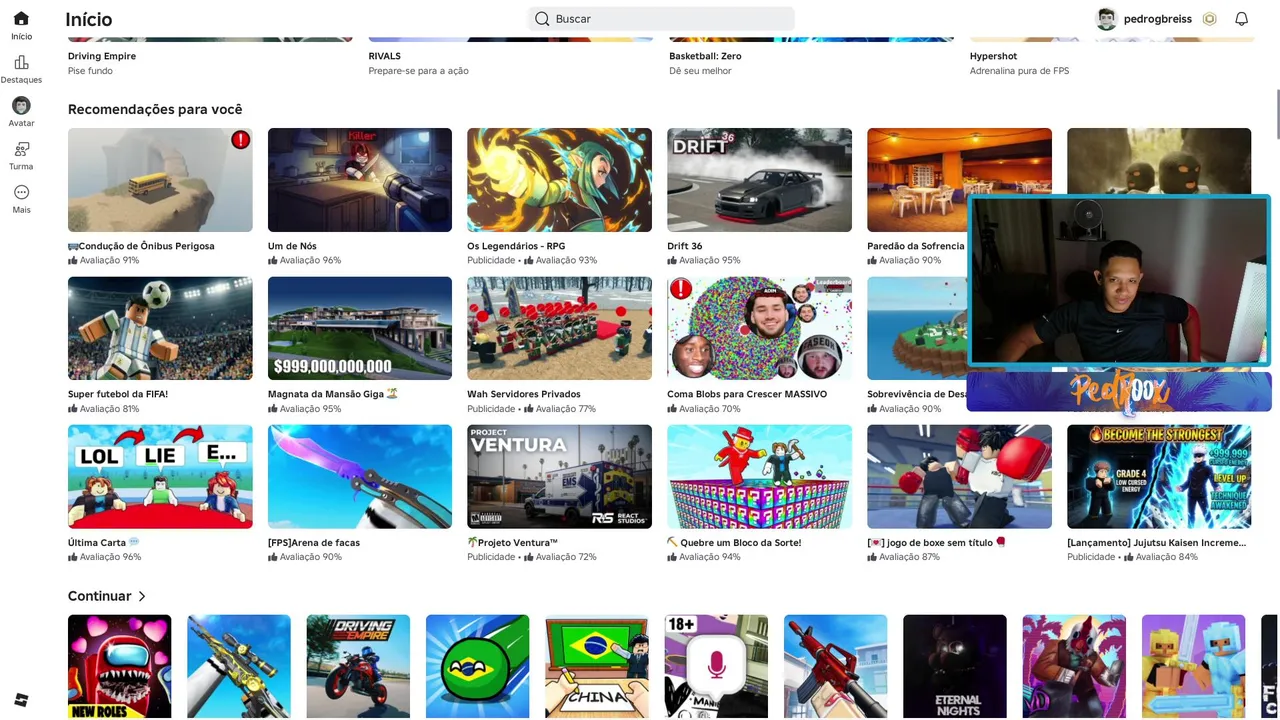The width and height of the screenshot is (1280, 720).
Task: Open Super futebol da FIFA! thumbnail
Action: point(160,328)
